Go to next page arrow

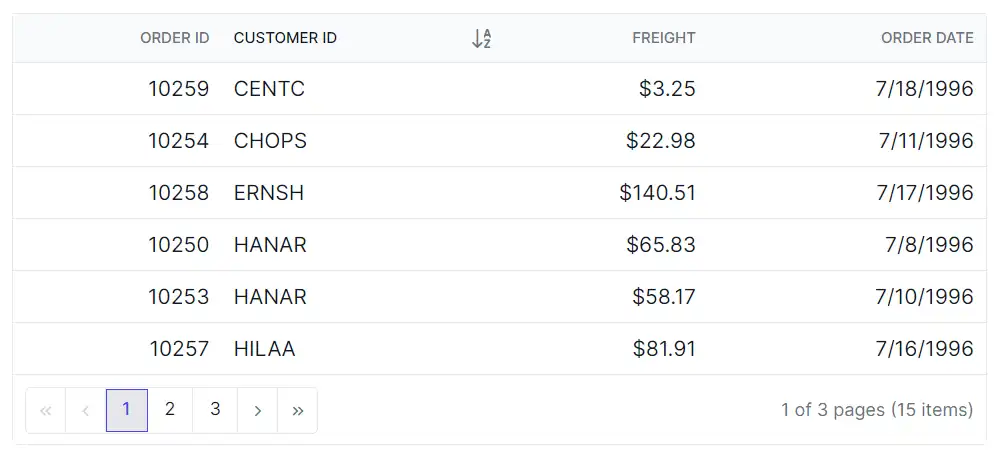coord(257,410)
